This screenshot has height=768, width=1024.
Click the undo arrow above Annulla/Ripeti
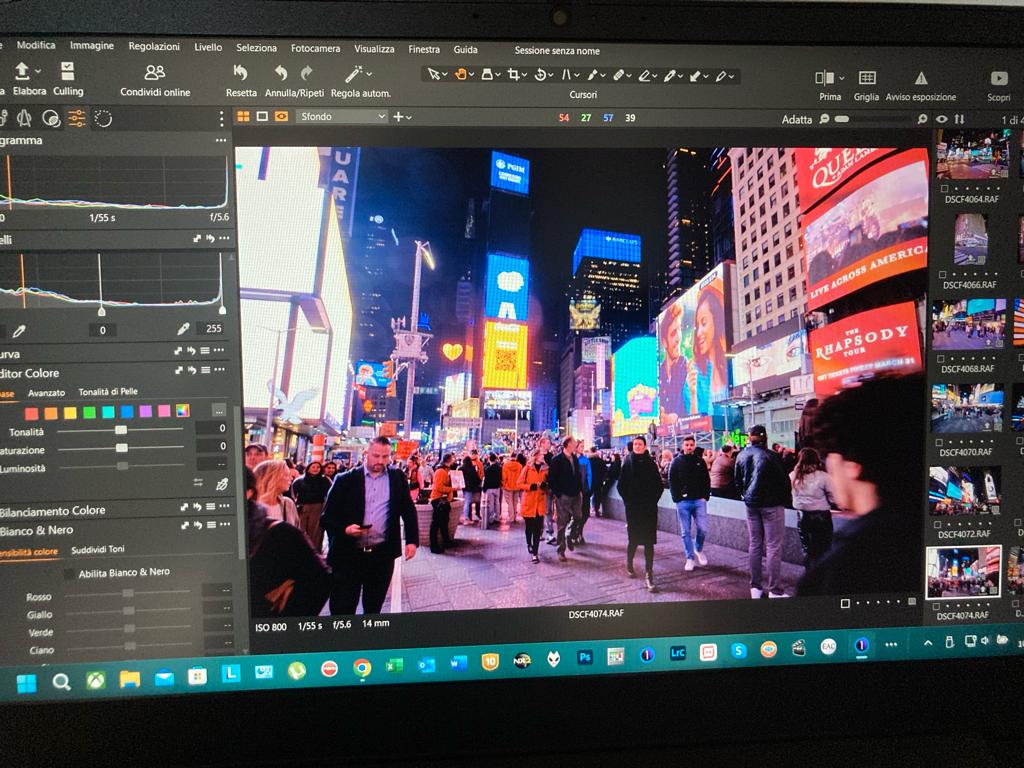tap(281, 73)
